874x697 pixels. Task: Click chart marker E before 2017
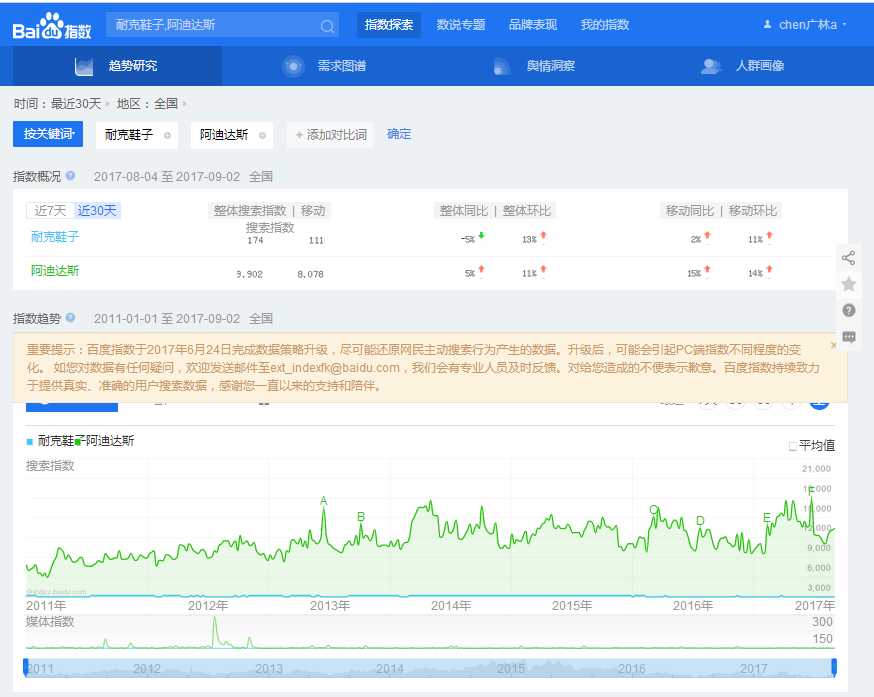[766, 517]
